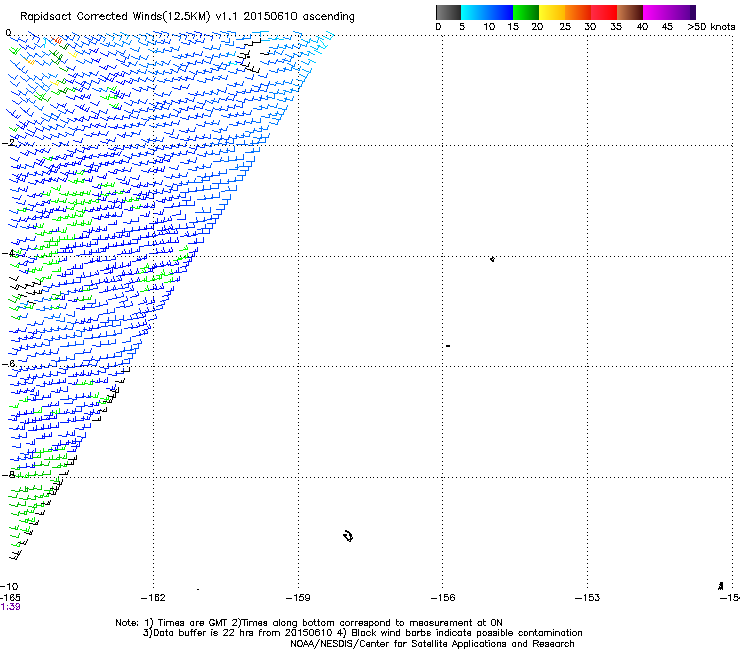Click the note 'Times are GMT' line
This screenshot has height=650, width=740.
[x=309, y=623]
